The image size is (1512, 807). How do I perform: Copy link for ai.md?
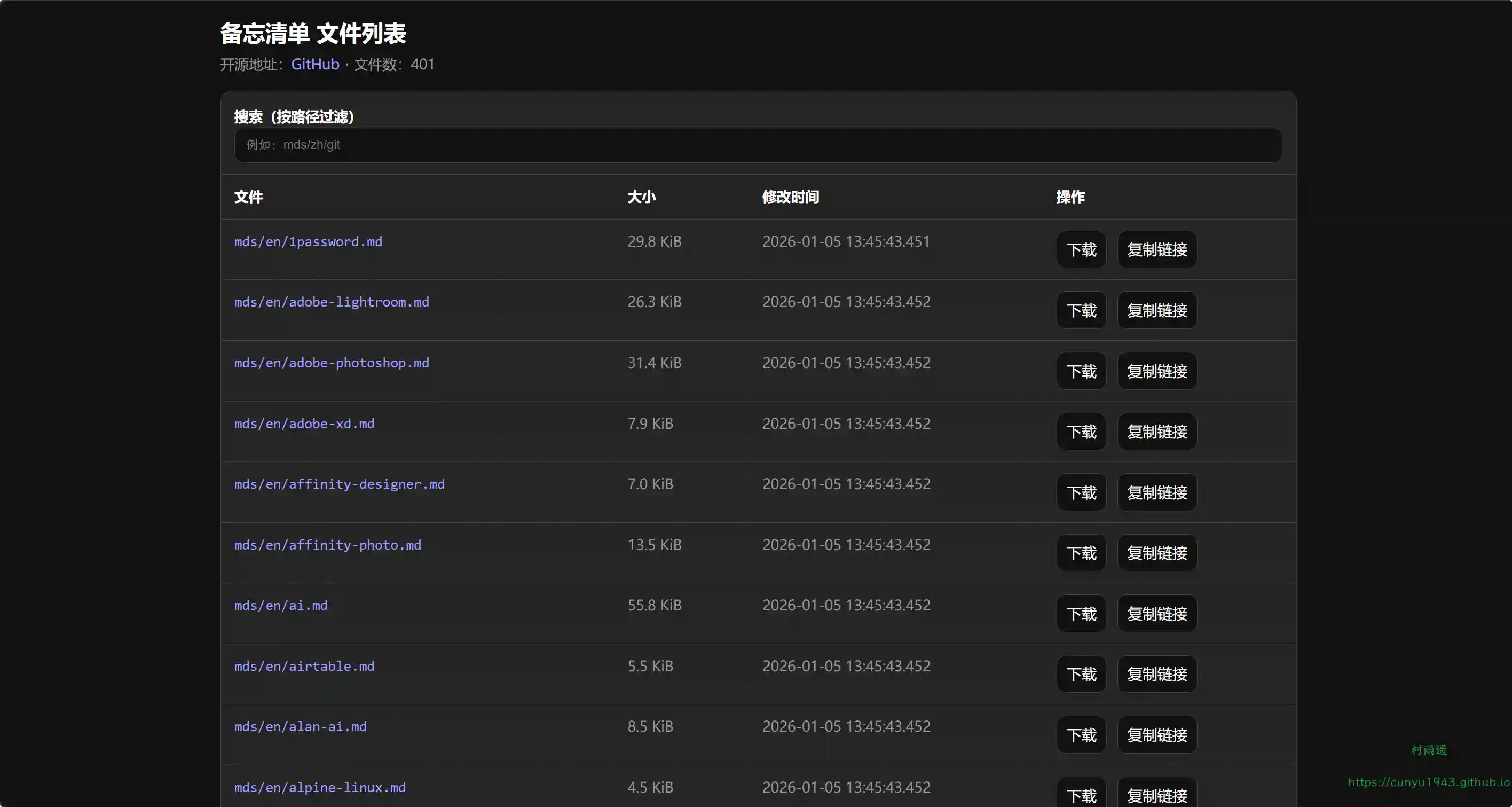[1156, 614]
